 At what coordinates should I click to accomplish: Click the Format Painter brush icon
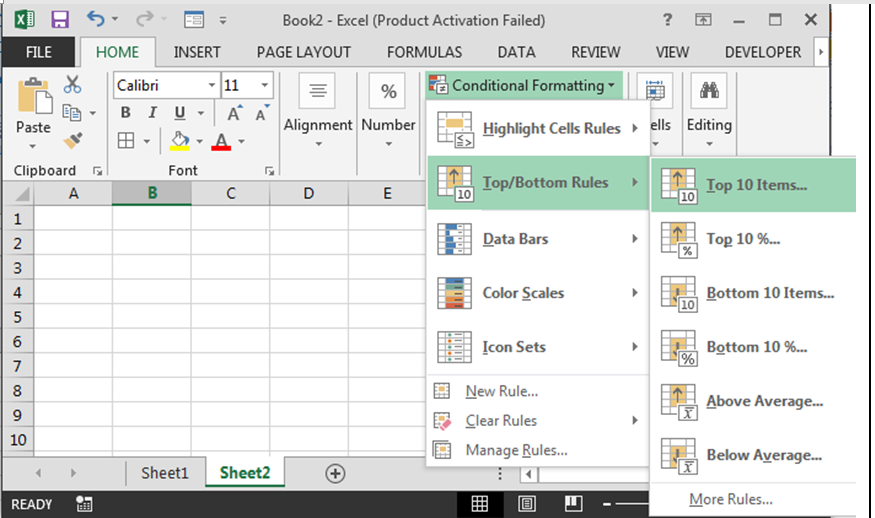pos(72,140)
